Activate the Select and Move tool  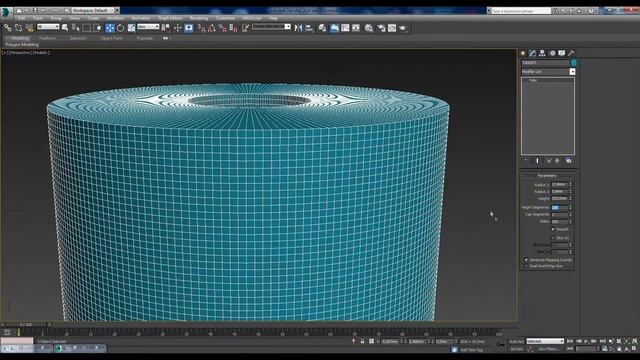[109, 28]
